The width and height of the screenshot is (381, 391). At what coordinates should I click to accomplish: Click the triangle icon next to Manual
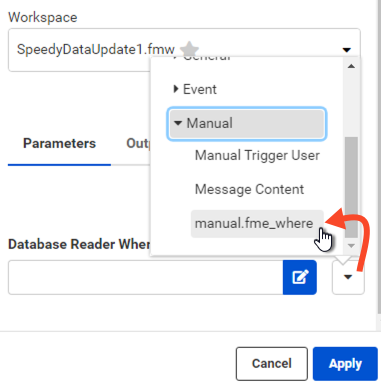point(178,123)
